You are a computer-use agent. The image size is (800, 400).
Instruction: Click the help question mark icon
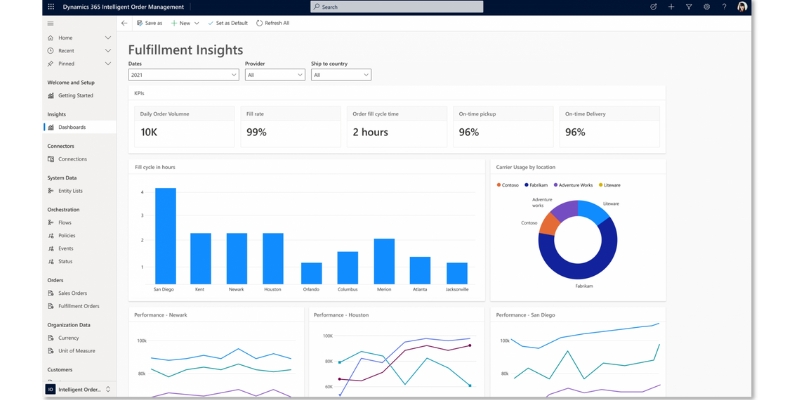724,6
